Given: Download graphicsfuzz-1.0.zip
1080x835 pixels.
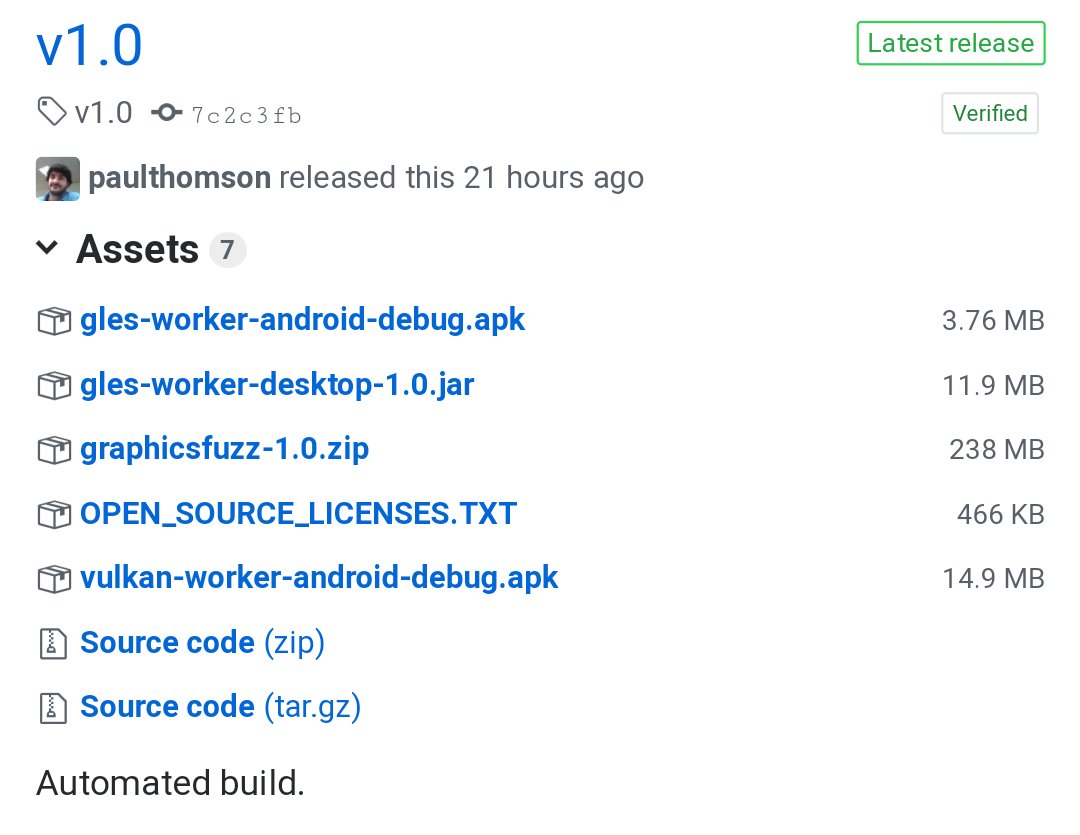Looking at the screenshot, I should point(225,449).
